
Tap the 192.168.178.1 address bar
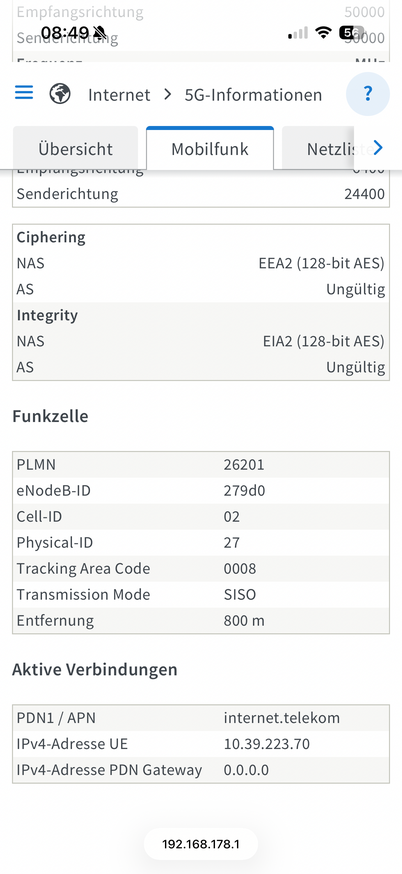click(x=201, y=844)
